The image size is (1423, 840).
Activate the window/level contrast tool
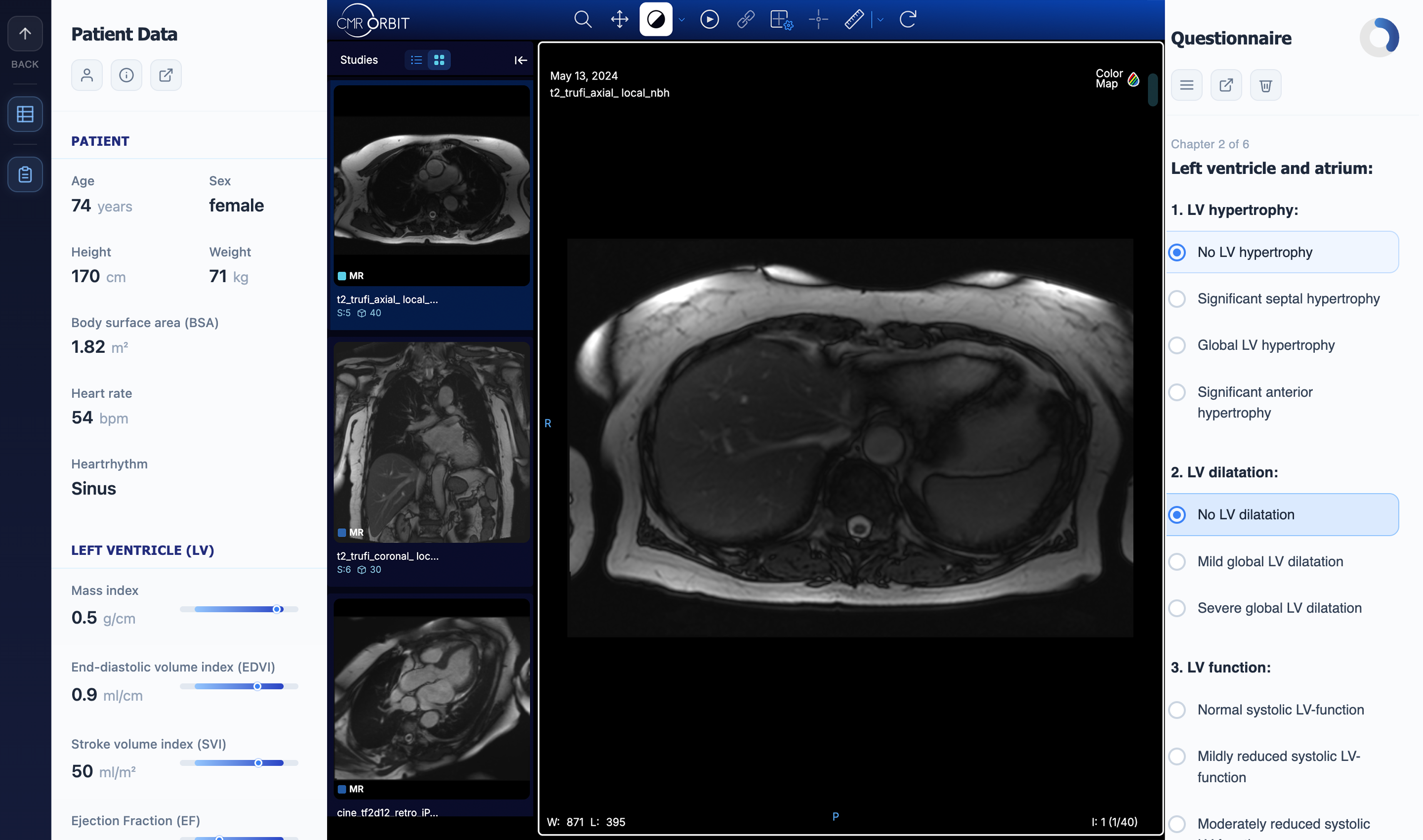656,19
